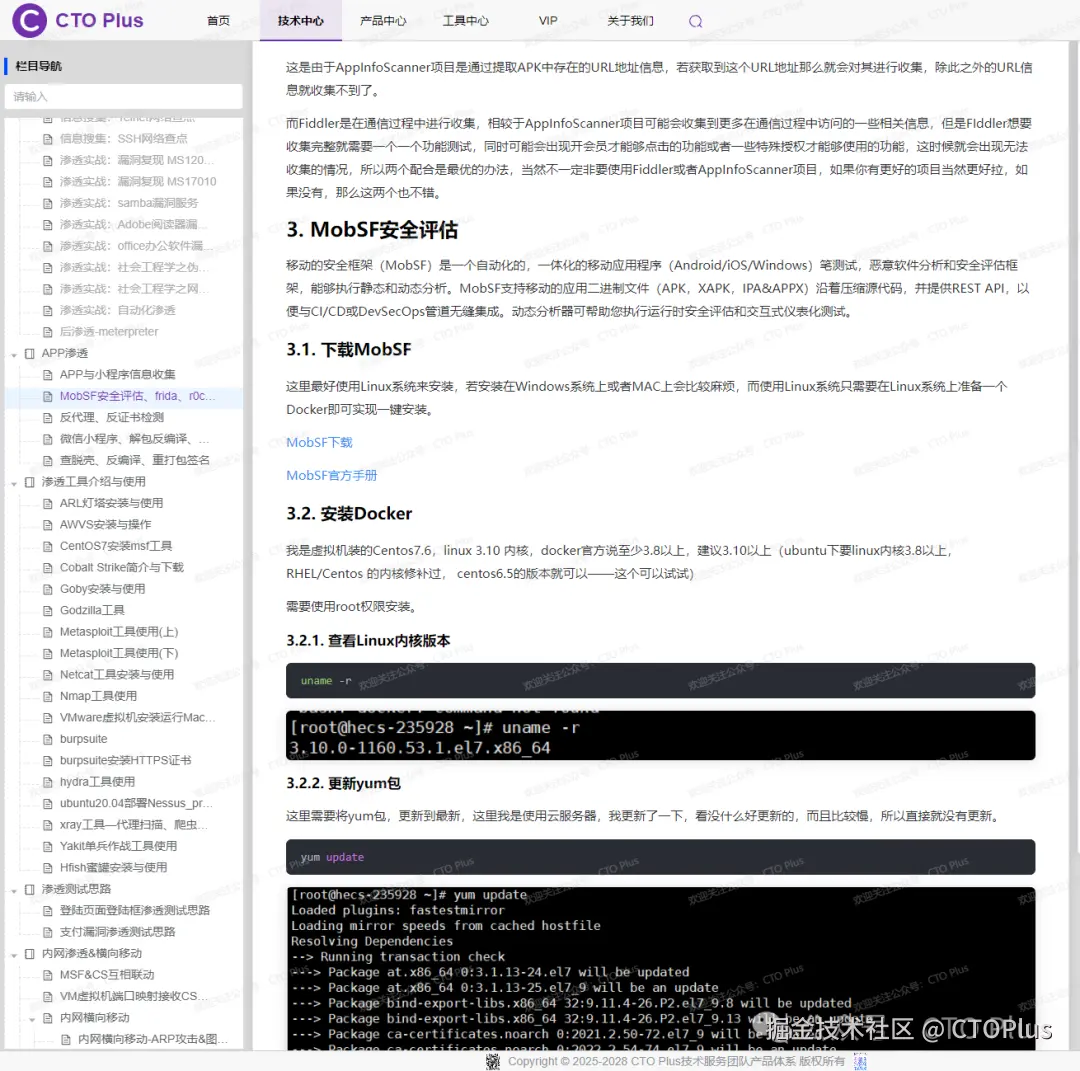Open AWVS安装与操作 article
This screenshot has width=1080, height=1071.
point(105,524)
